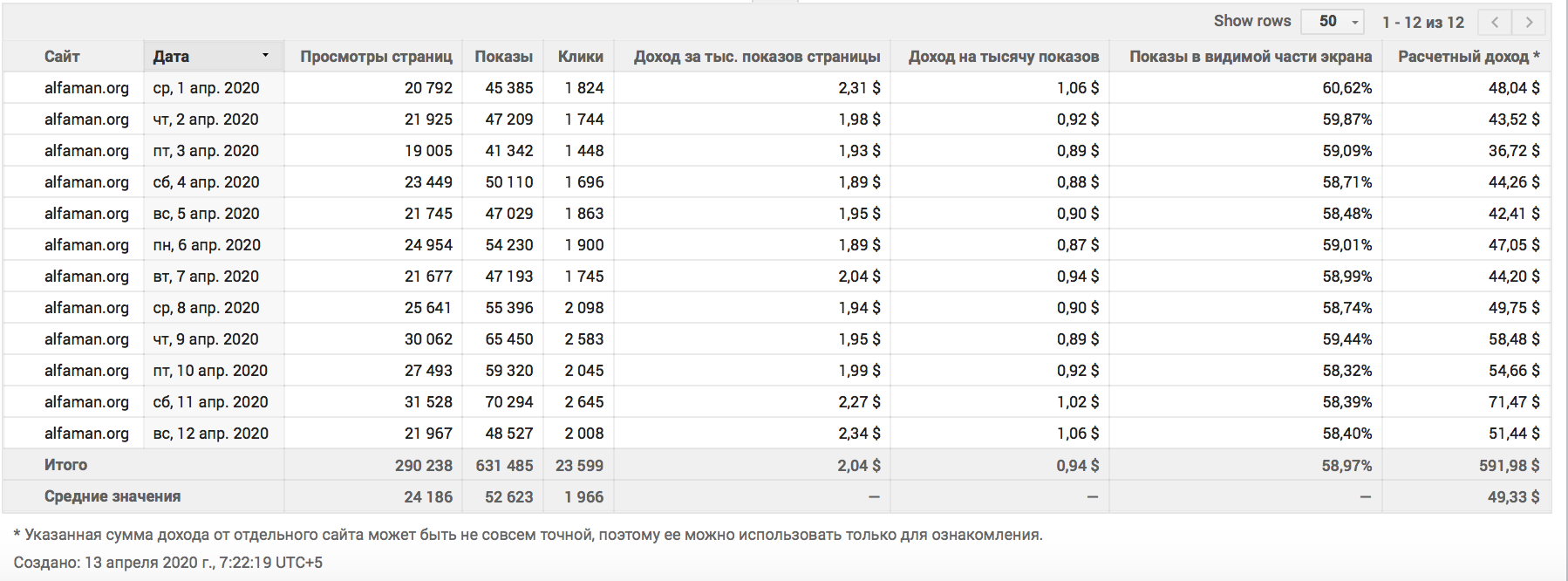Go to the previous page arrow
The image size is (1568, 581).
[1495, 22]
